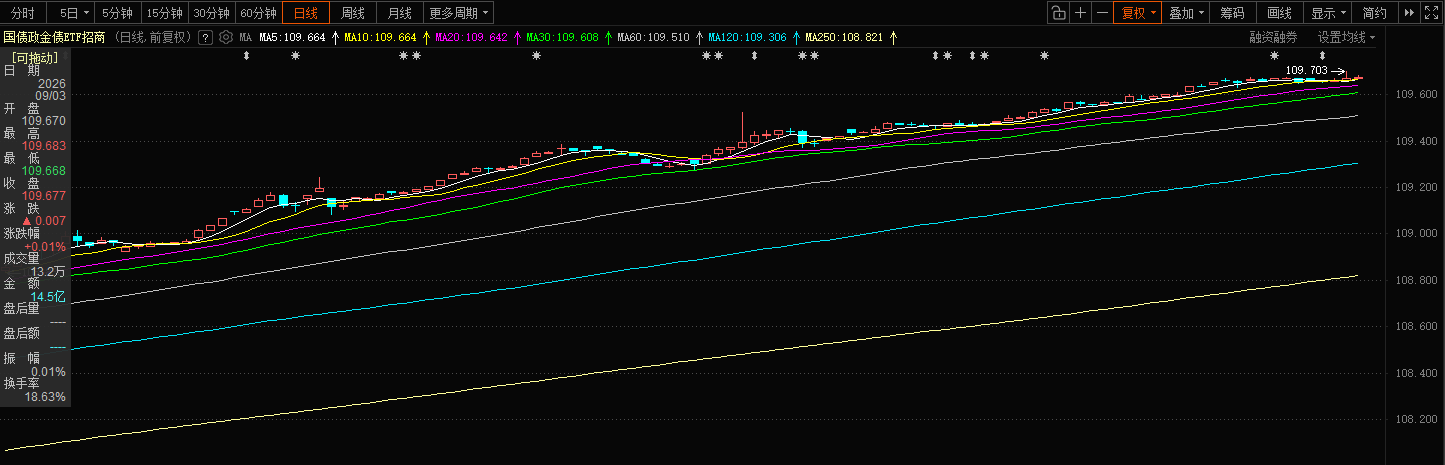Zoom out with the minus icon

[1102, 13]
